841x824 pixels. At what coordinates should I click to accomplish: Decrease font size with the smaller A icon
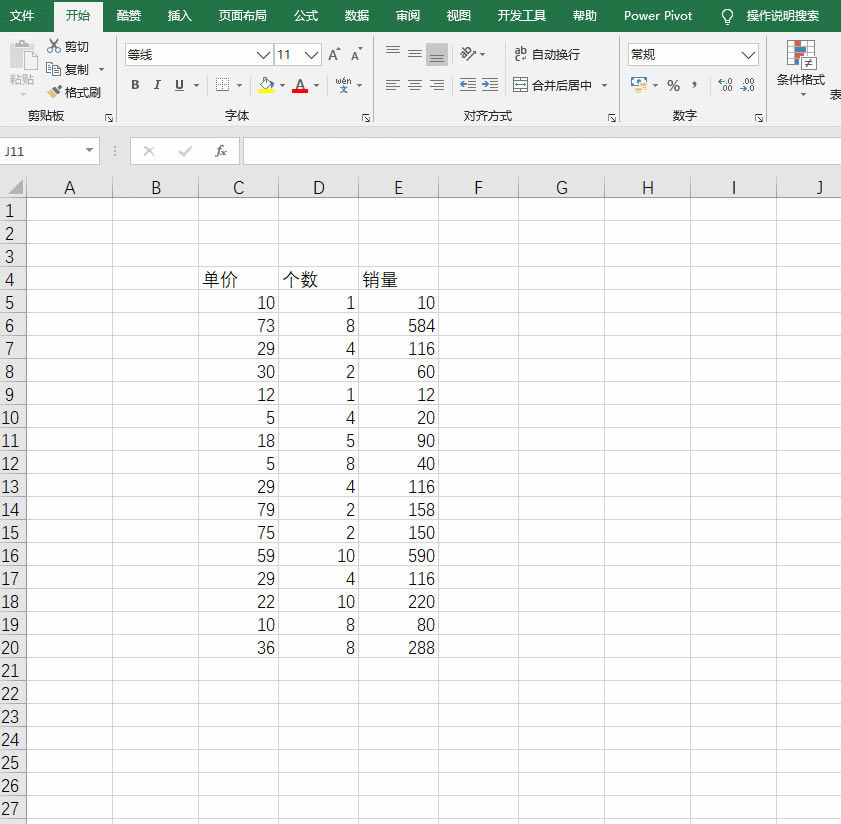point(357,54)
